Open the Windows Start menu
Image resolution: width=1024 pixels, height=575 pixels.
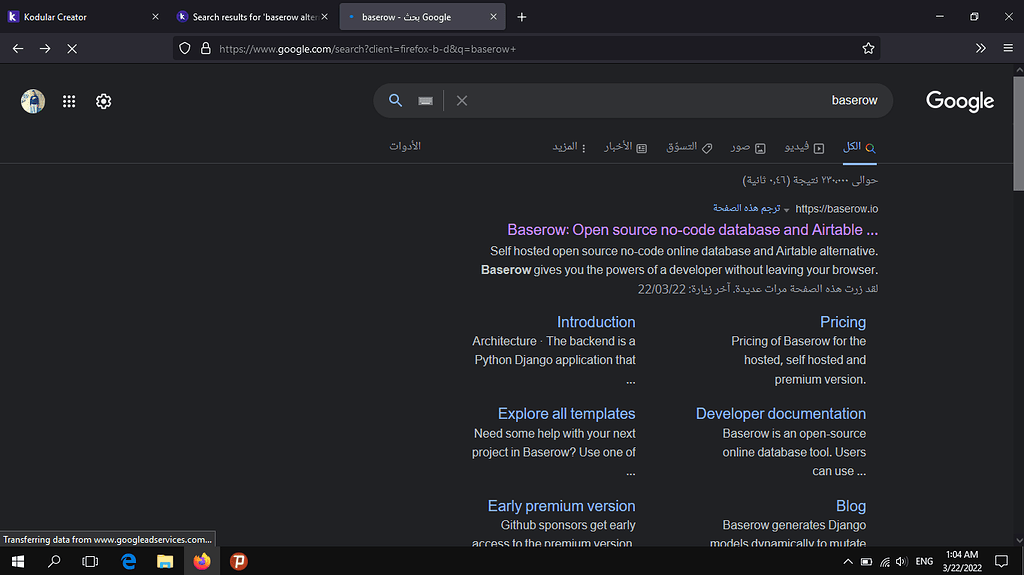(18, 561)
